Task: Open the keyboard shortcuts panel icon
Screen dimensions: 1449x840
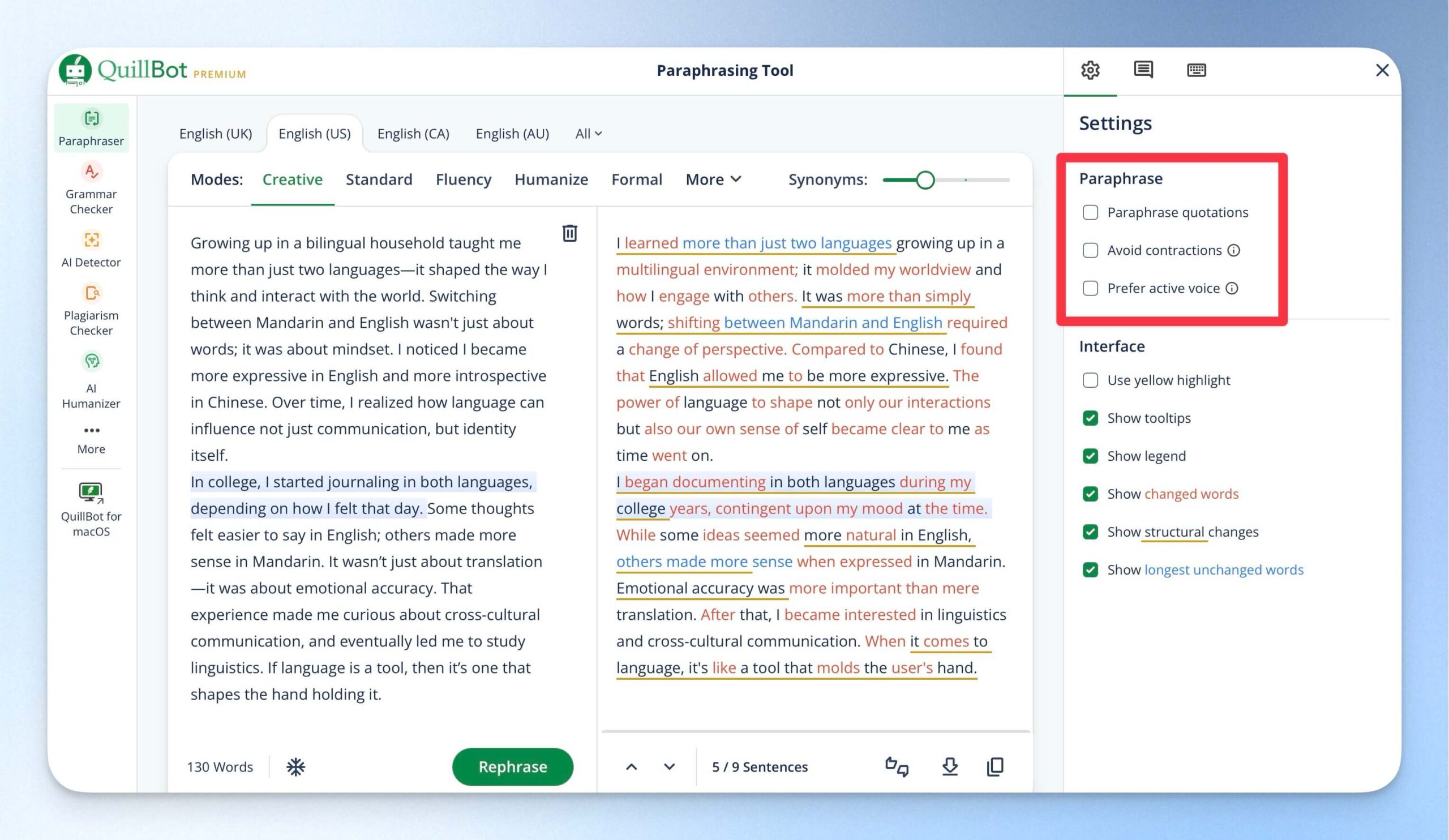Action: [x=1197, y=70]
